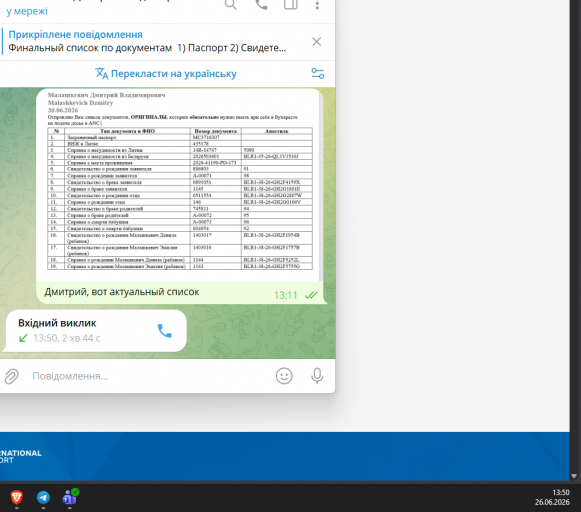Click the scrollbar down arrow in background window
Viewport: 581px width, 512px height.
click(x=574, y=476)
